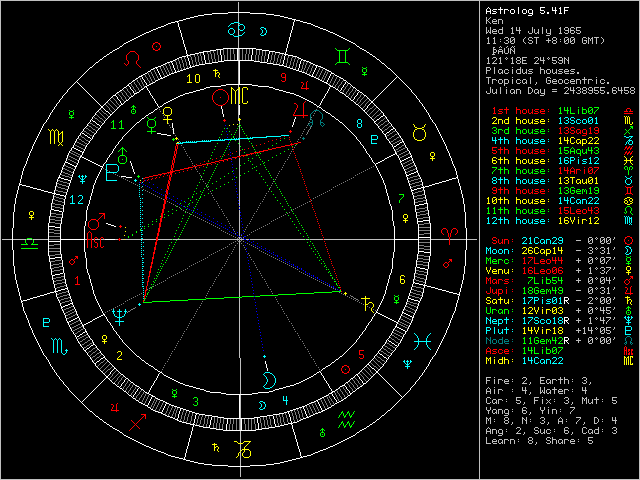Select the Julian Day text line

(555, 89)
